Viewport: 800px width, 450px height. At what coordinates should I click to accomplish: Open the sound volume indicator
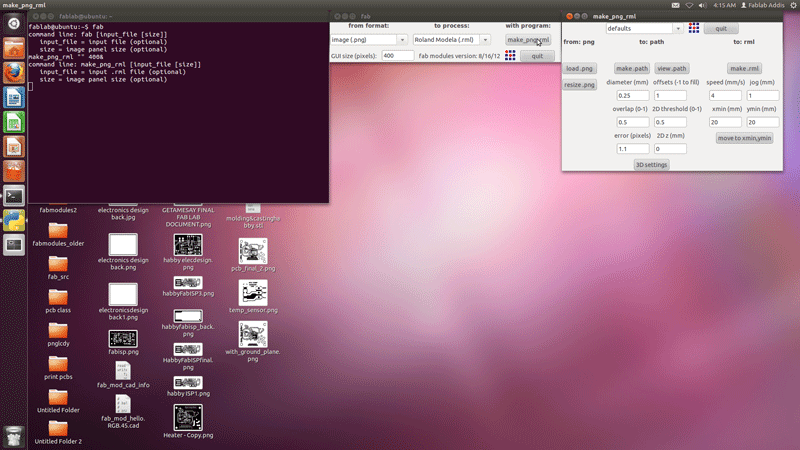[703, 5]
